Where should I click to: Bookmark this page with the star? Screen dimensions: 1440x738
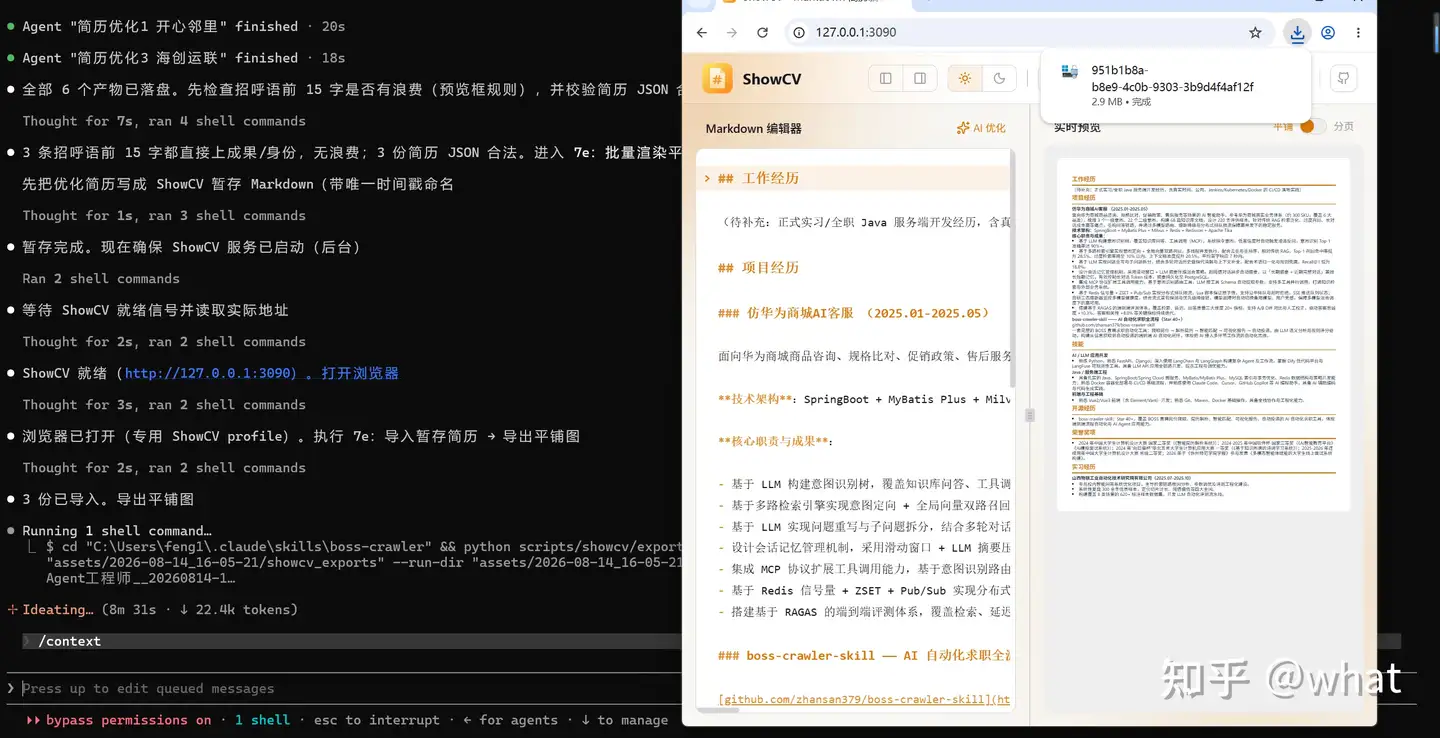(x=1255, y=32)
